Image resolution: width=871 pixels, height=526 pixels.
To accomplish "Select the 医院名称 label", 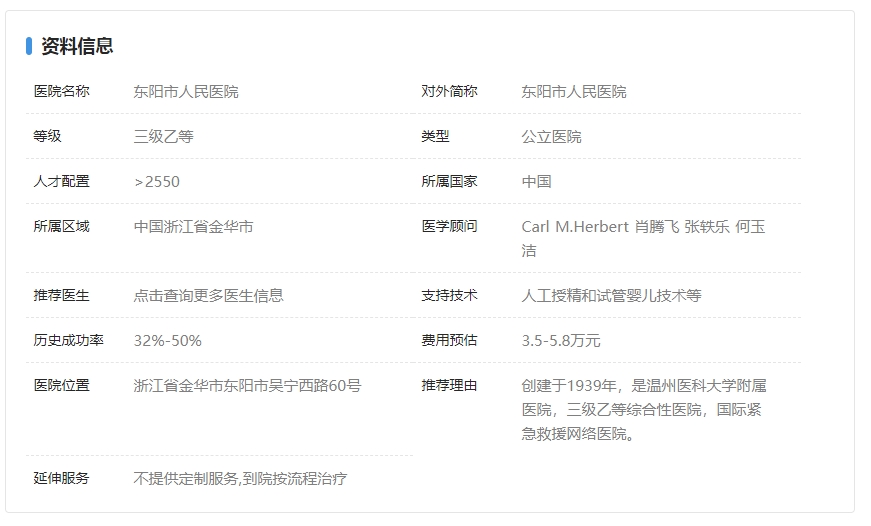I will 62,91.
